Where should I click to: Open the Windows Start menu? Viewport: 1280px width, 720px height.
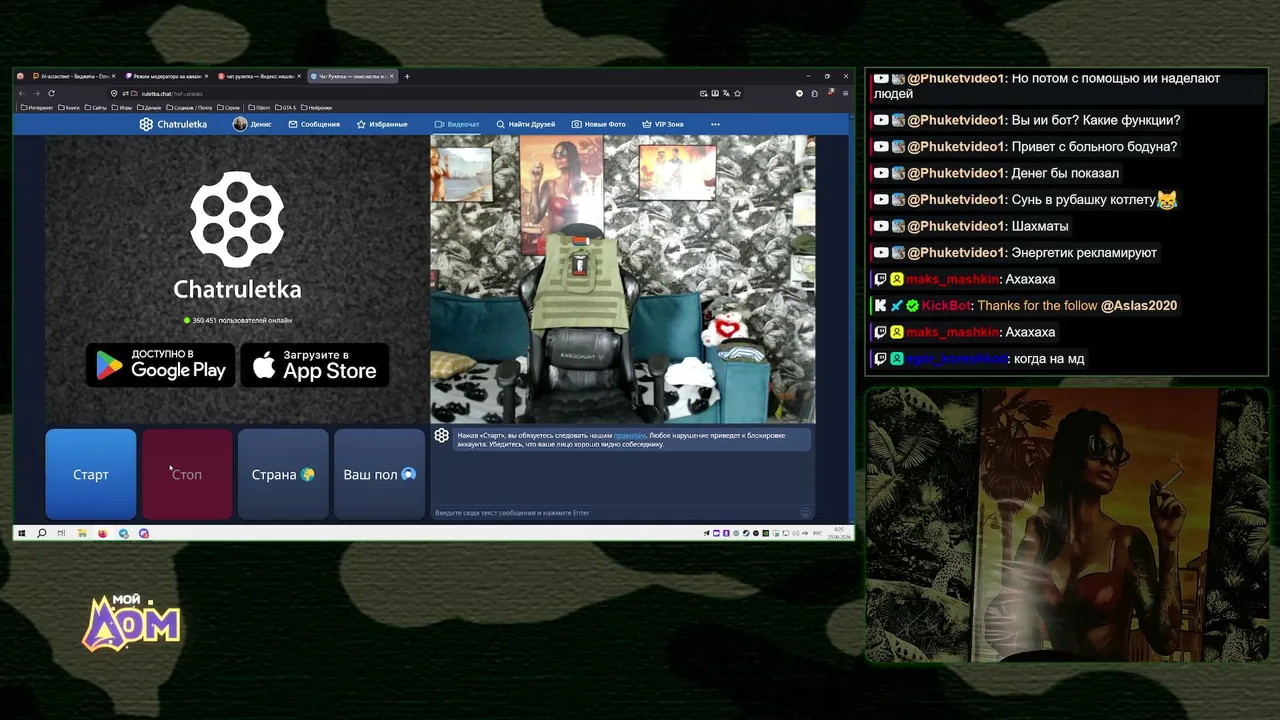21,533
